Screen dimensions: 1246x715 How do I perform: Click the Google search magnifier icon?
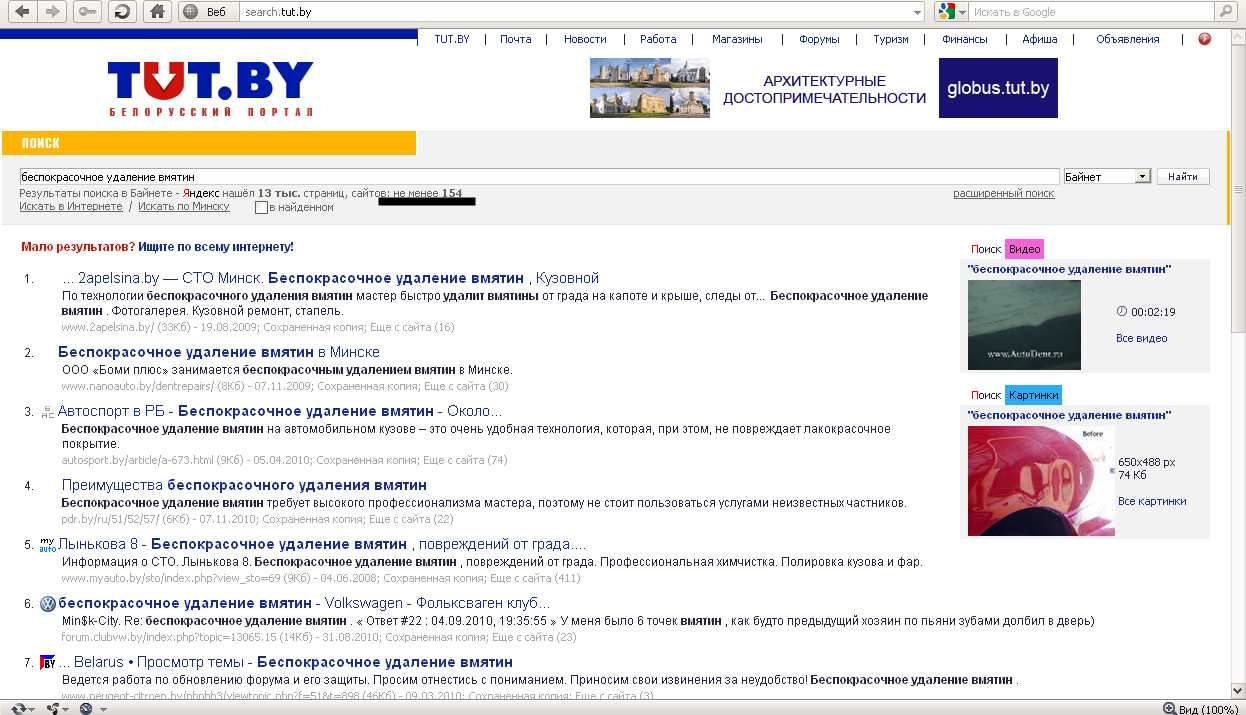(x=1225, y=12)
